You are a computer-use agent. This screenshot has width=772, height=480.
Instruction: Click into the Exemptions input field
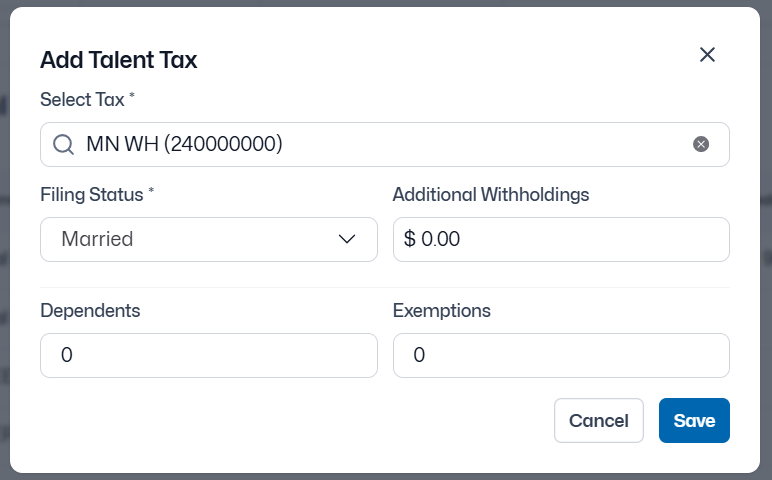[561, 355]
